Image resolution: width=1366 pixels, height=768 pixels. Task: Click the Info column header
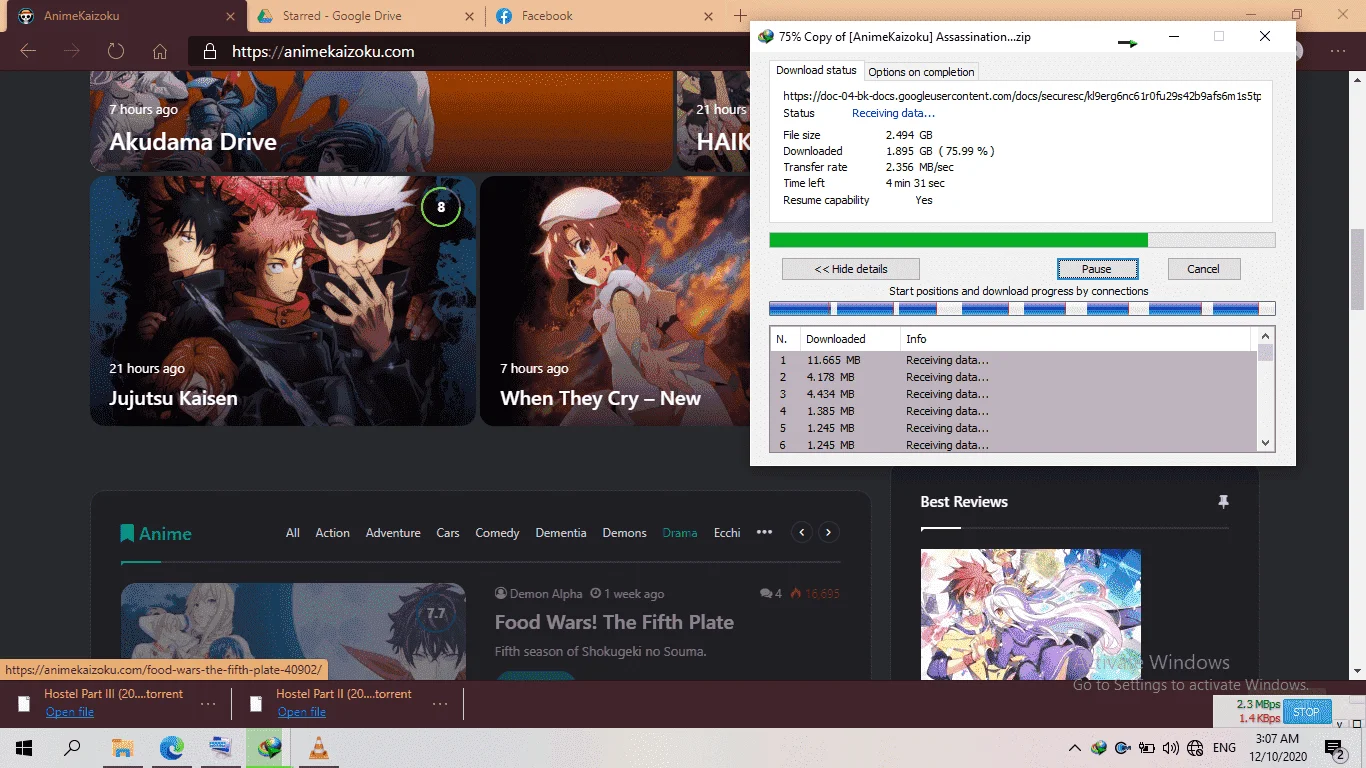click(1077, 339)
